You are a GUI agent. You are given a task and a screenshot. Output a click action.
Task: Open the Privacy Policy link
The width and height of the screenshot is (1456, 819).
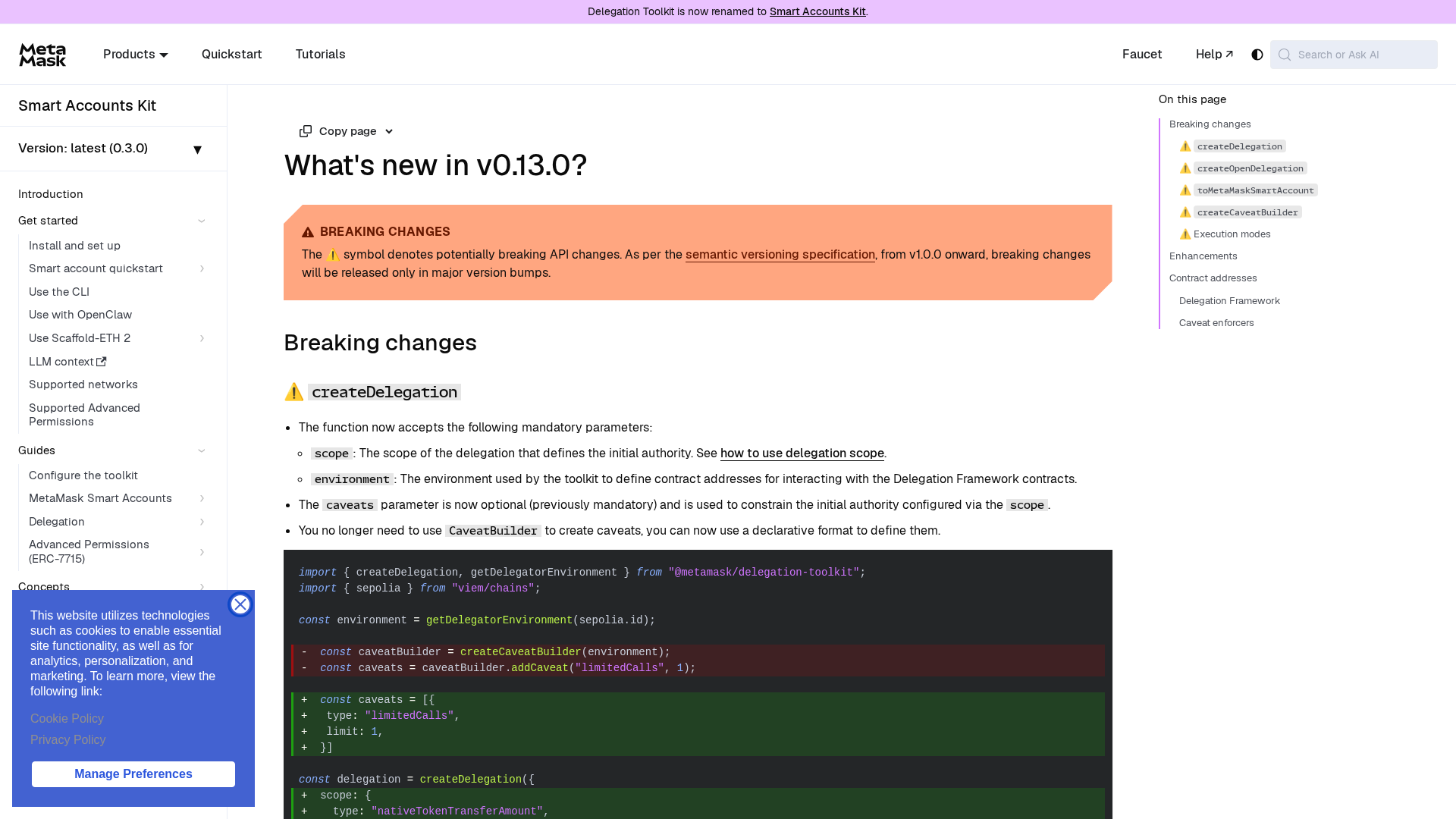point(68,740)
